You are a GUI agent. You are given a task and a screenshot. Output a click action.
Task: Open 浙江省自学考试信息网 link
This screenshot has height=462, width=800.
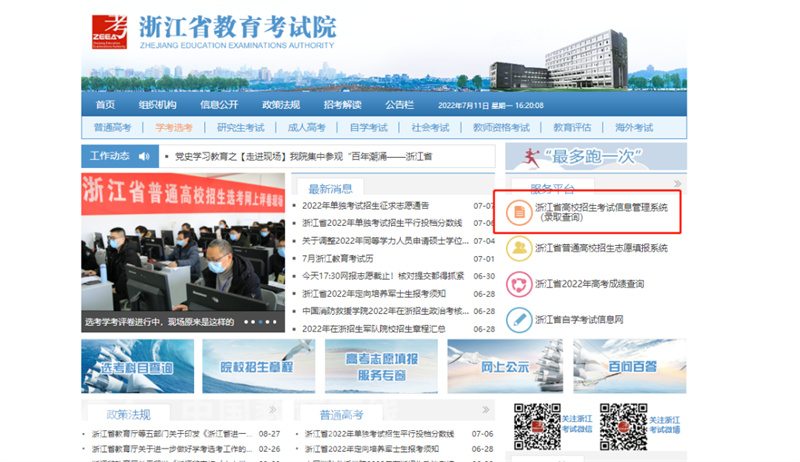(579, 320)
